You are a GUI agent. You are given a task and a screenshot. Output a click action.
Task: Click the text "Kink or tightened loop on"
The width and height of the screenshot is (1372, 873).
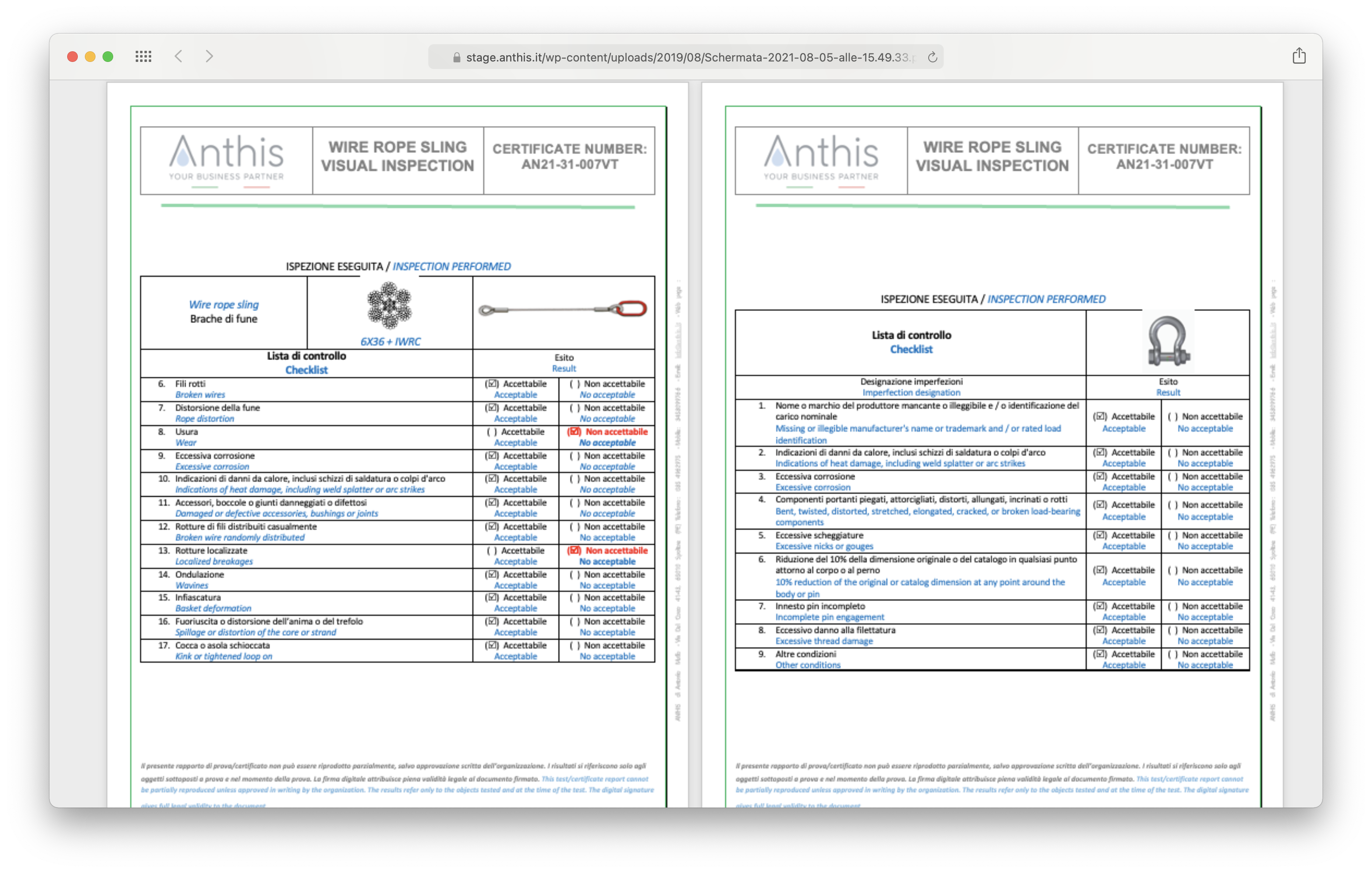[223, 656]
